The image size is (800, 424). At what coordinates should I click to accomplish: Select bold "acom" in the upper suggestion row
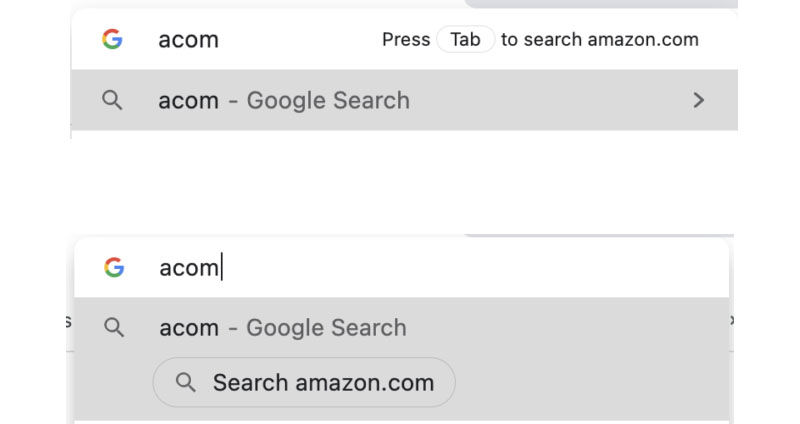tap(188, 100)
